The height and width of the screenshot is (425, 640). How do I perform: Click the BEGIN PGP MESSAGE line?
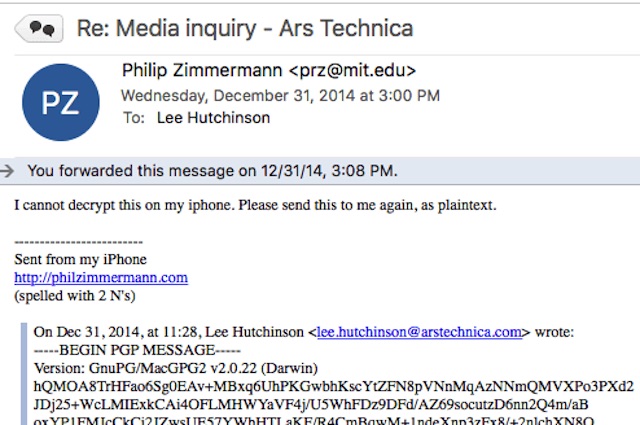coord(137,350)
